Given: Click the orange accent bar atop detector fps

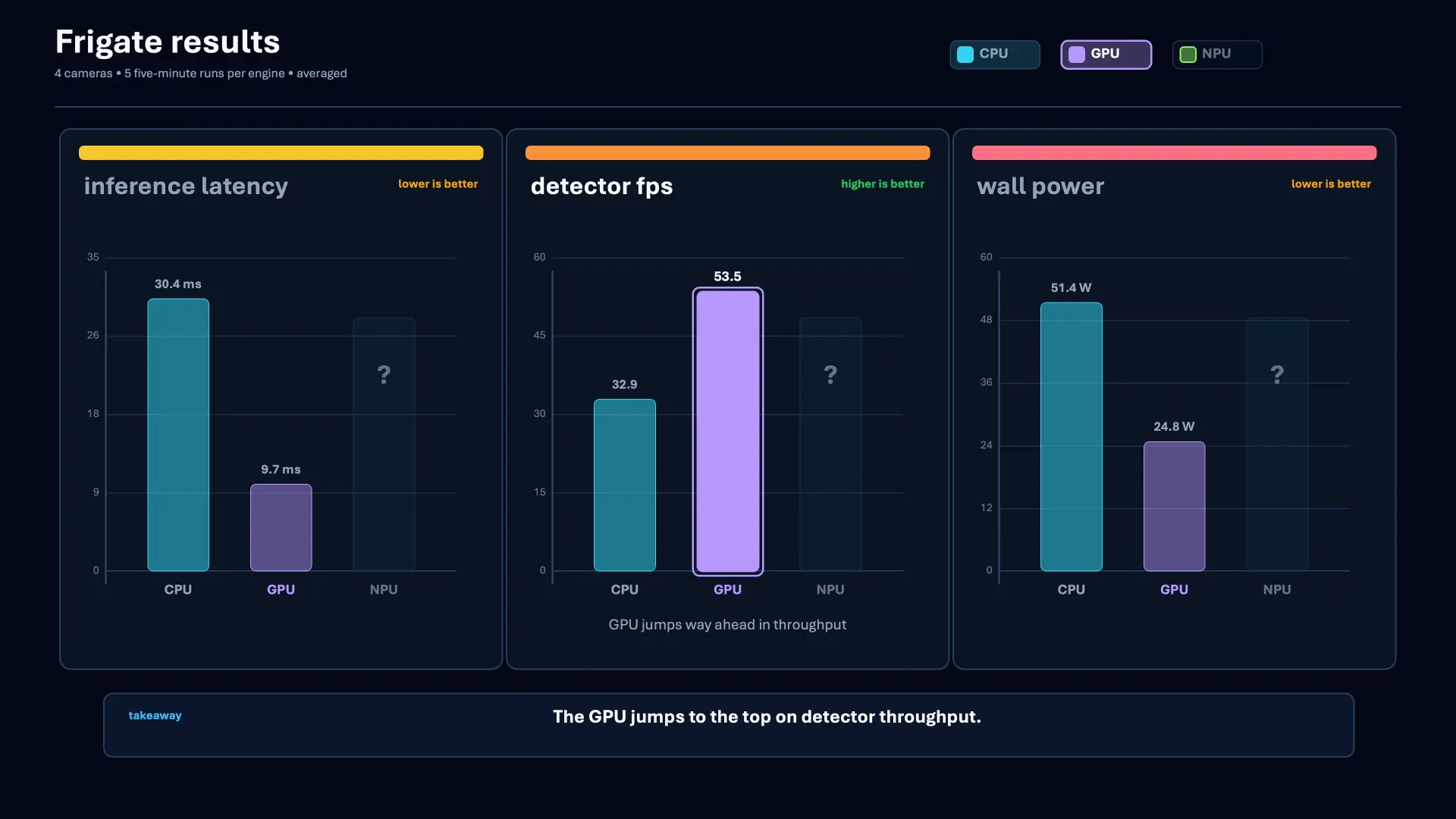Looking at the screenshot, I should [728, 152].
